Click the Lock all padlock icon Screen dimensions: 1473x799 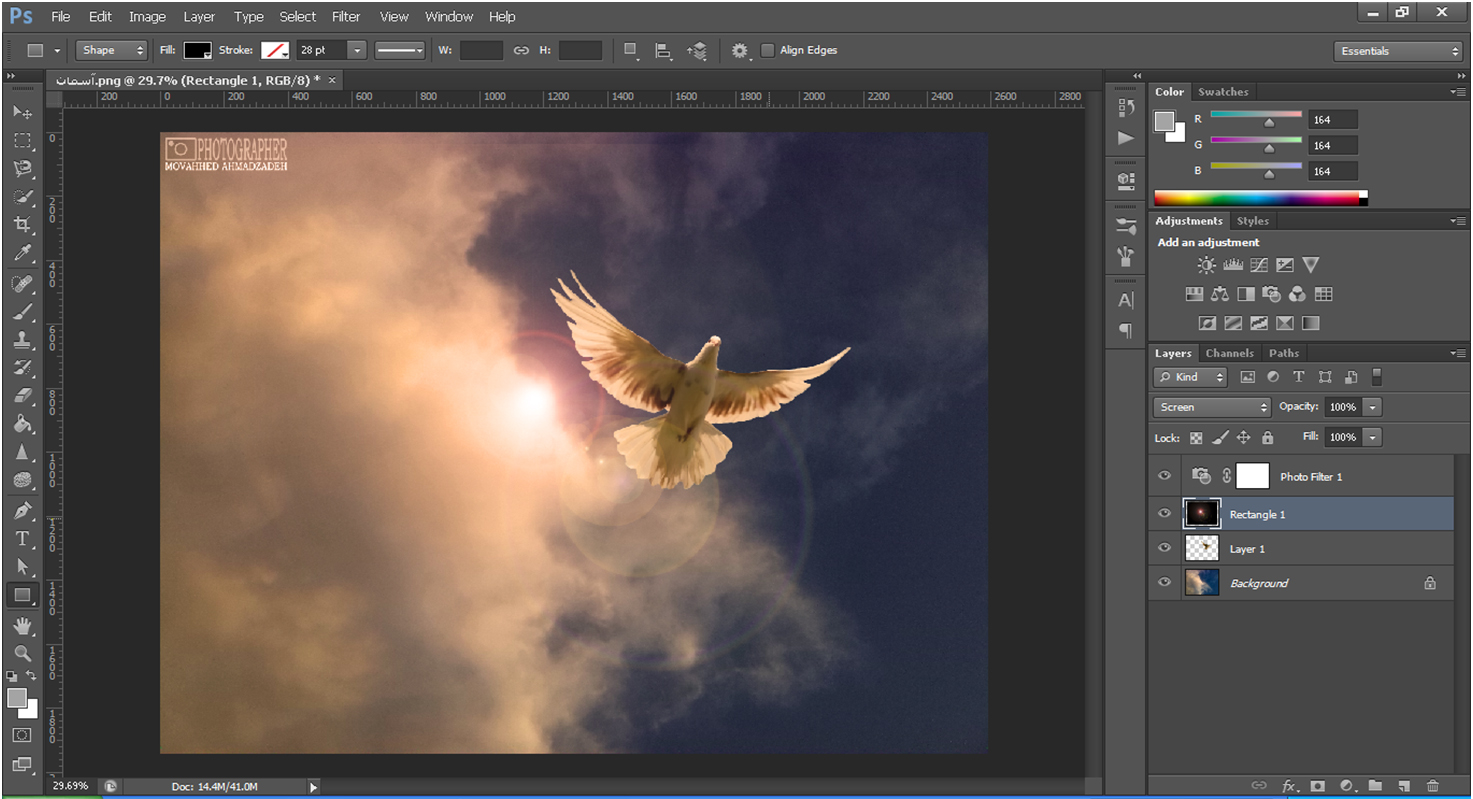[x=1268, y=438]
